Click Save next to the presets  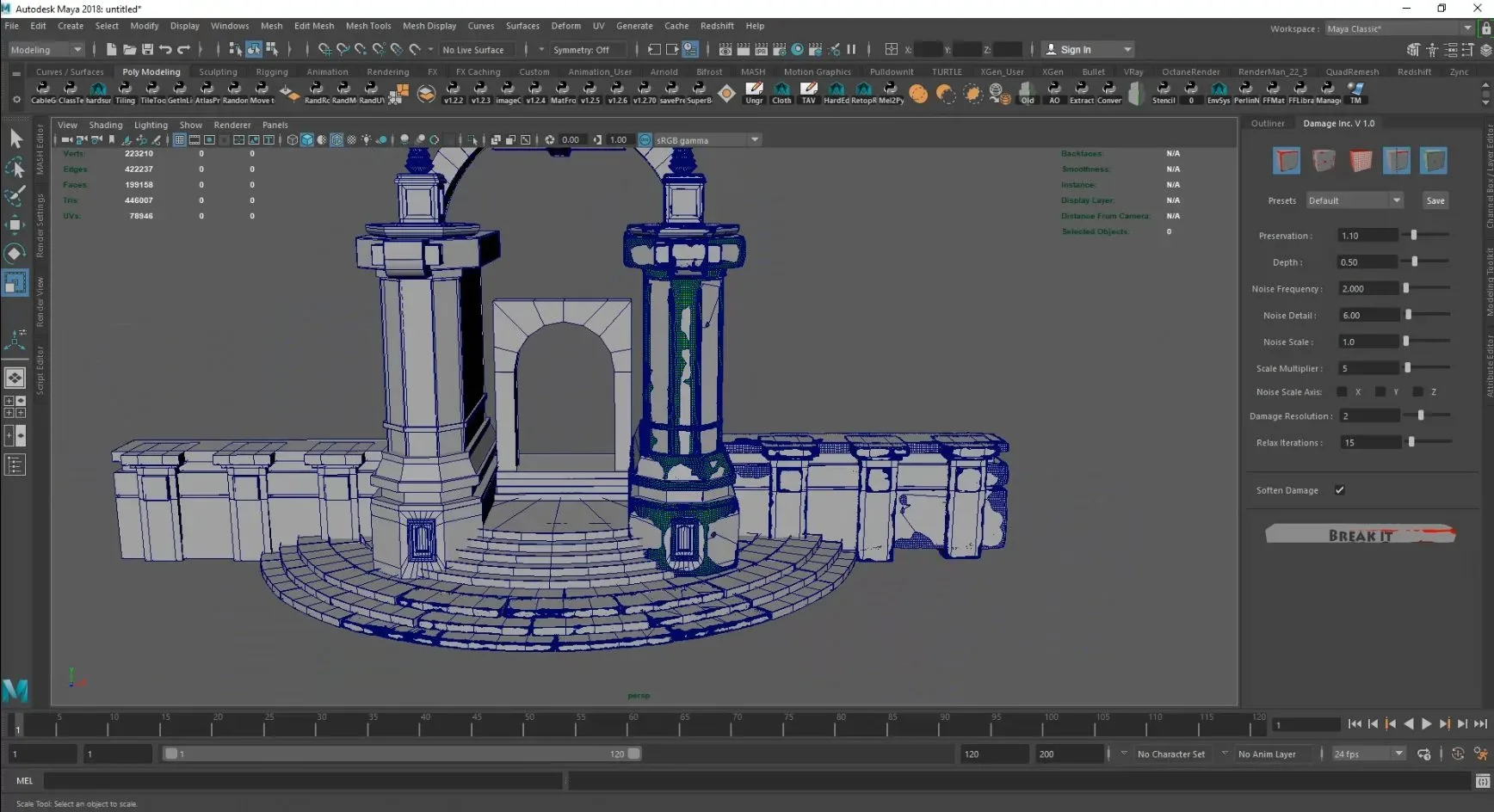pos(1435,200)
